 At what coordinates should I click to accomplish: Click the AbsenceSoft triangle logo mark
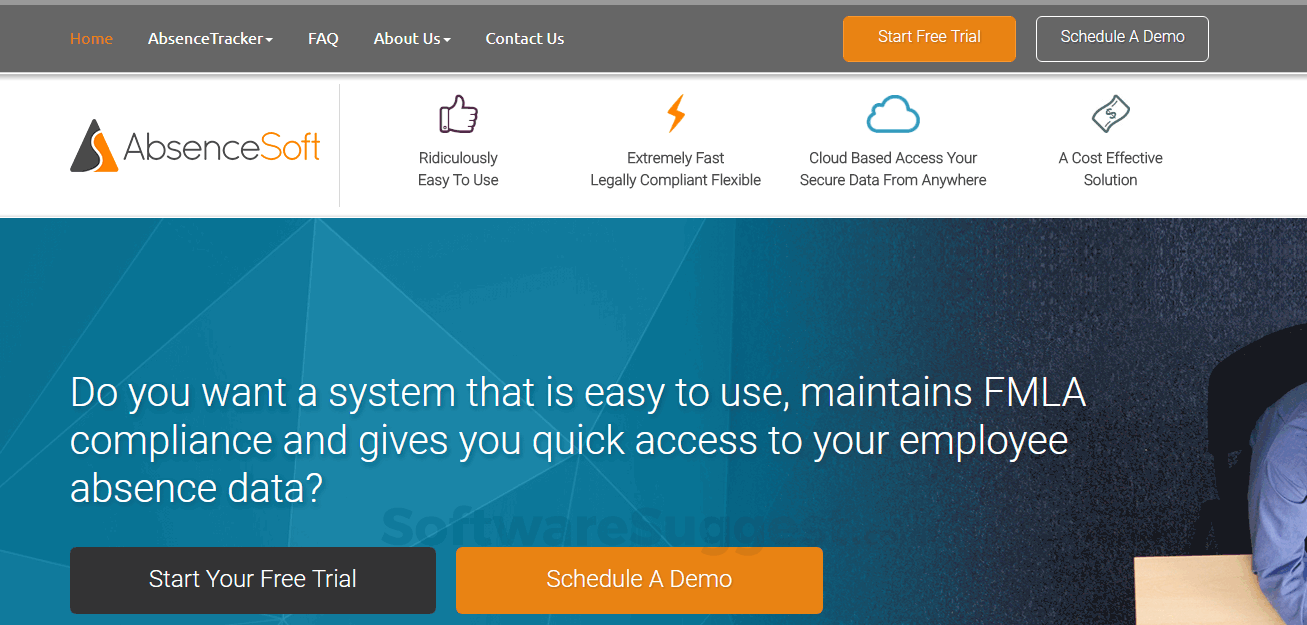[x=92, y=145]
